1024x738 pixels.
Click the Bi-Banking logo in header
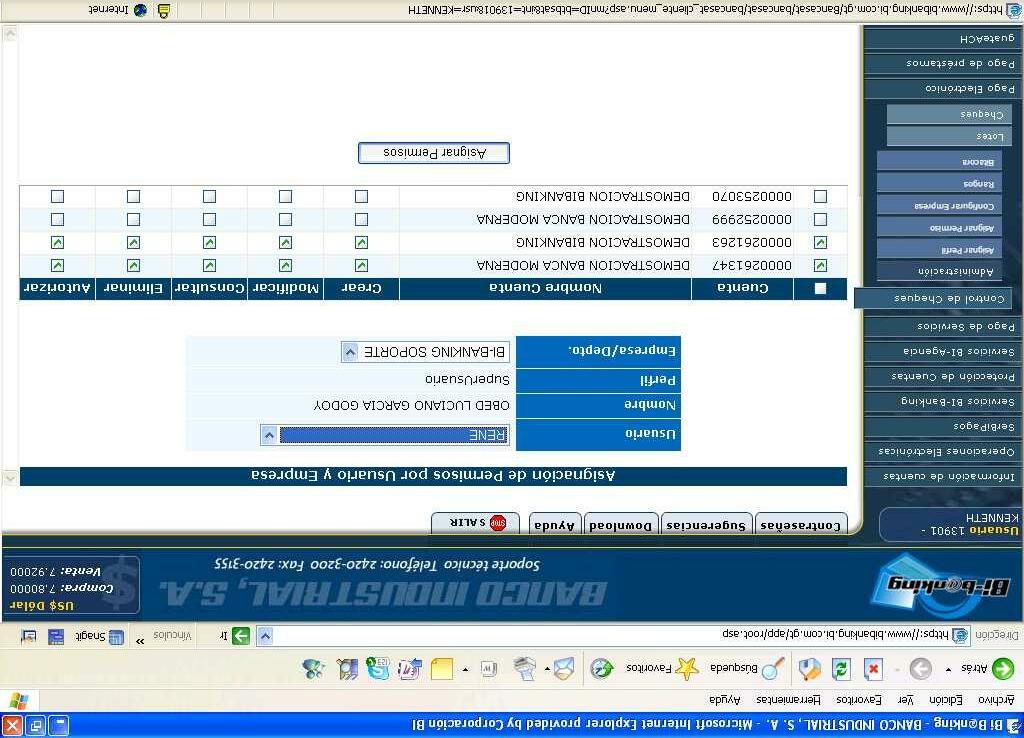coord(940,586)
